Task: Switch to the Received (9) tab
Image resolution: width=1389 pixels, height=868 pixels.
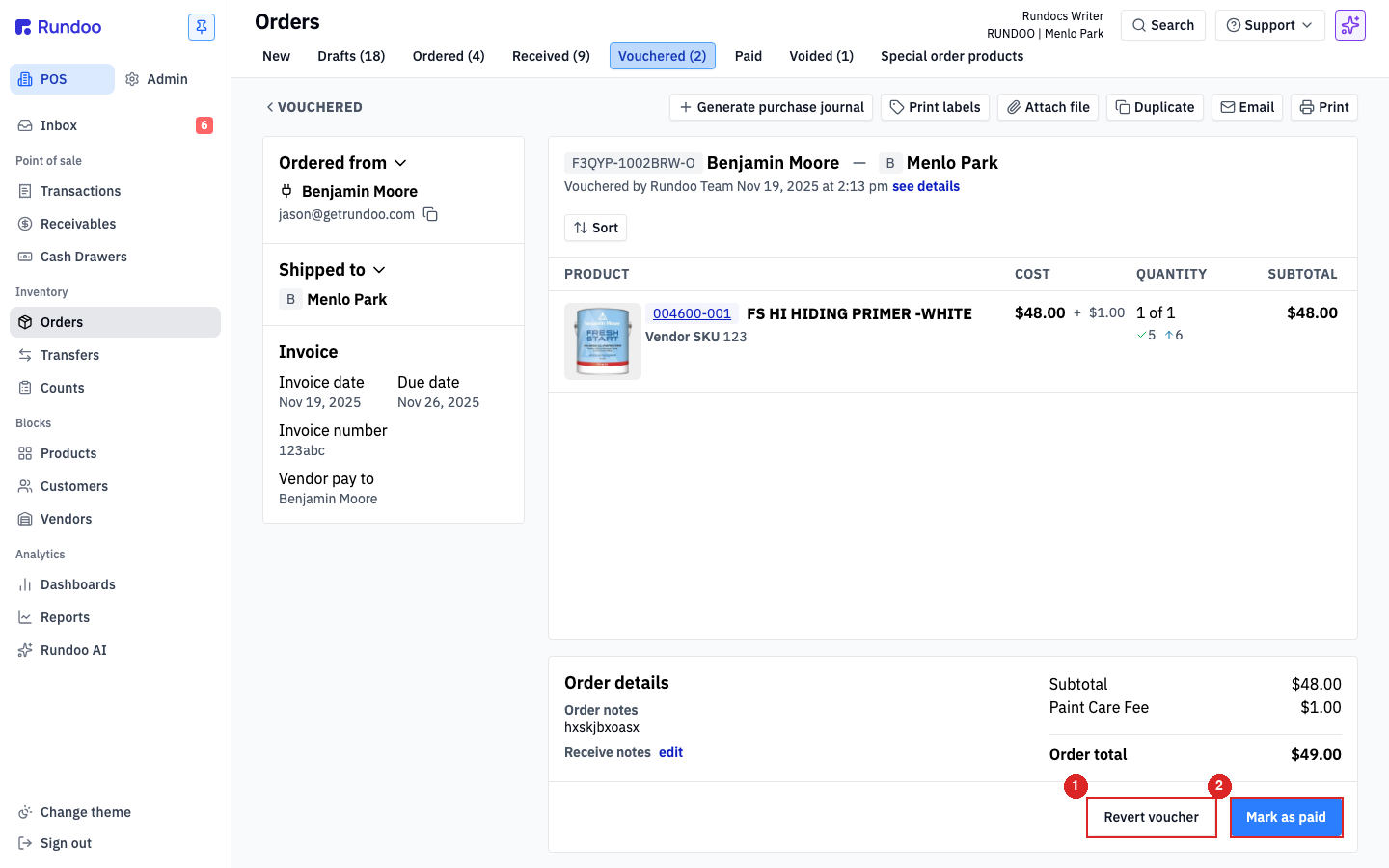Action: coord(551,56)
